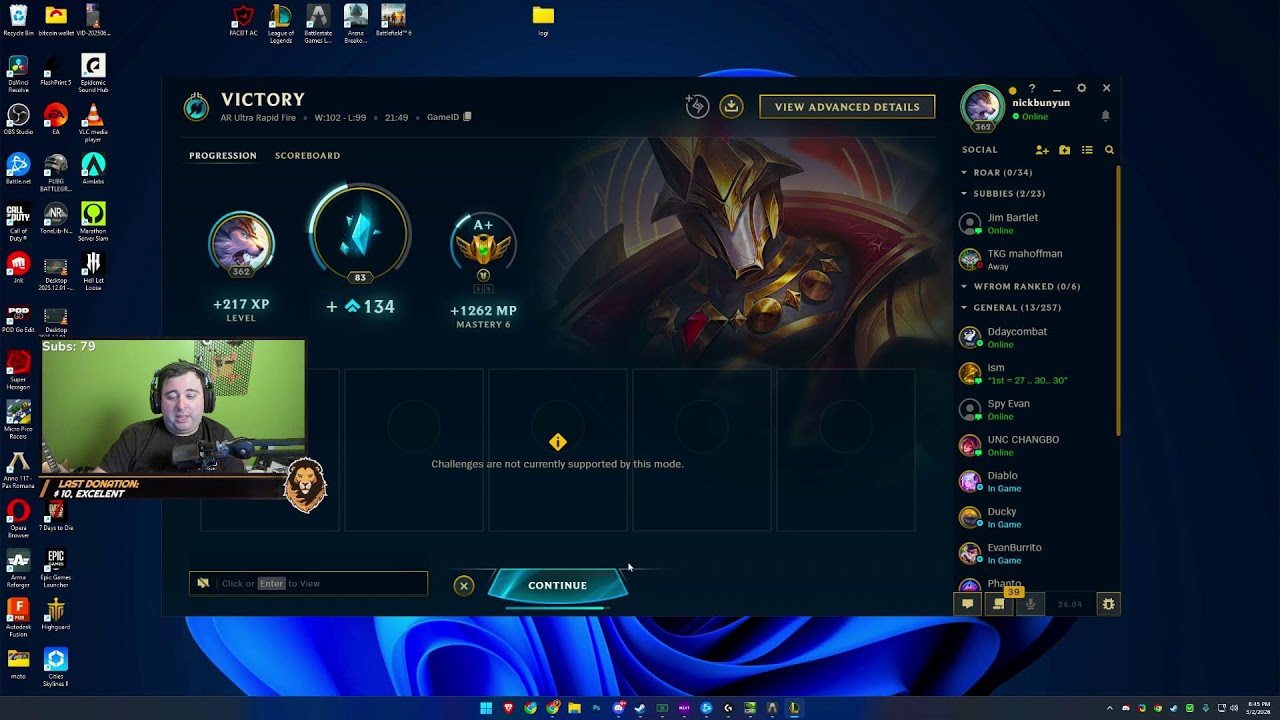Copy the GameID using the clipboard icon
The width and height of the screenshot is (1280, 720).
(467, 117)
